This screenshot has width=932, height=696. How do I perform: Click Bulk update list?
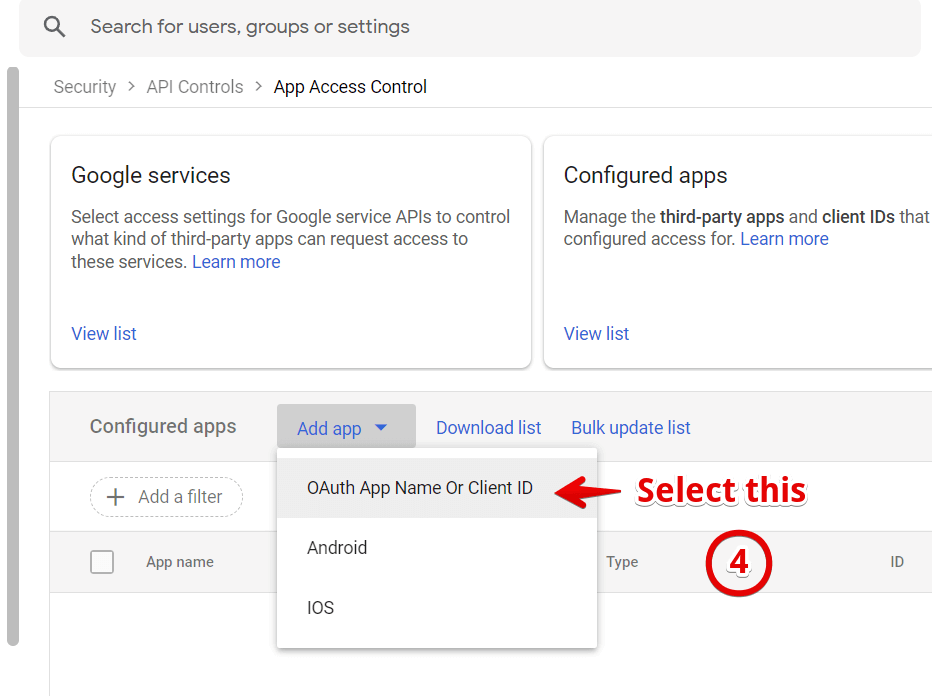click(x=630, y=428)
